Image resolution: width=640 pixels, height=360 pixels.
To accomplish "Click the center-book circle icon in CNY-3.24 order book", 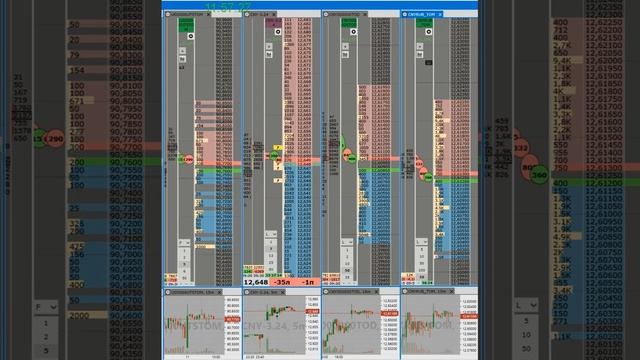I will (278, 31).
